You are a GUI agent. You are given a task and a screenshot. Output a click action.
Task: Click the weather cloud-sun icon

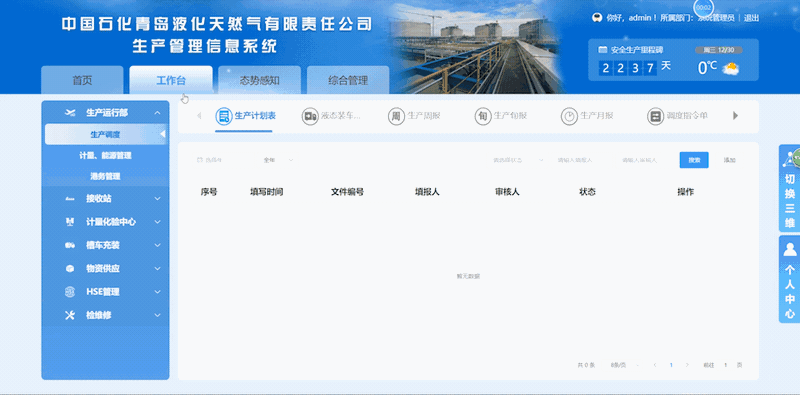[x=731, y=68]
